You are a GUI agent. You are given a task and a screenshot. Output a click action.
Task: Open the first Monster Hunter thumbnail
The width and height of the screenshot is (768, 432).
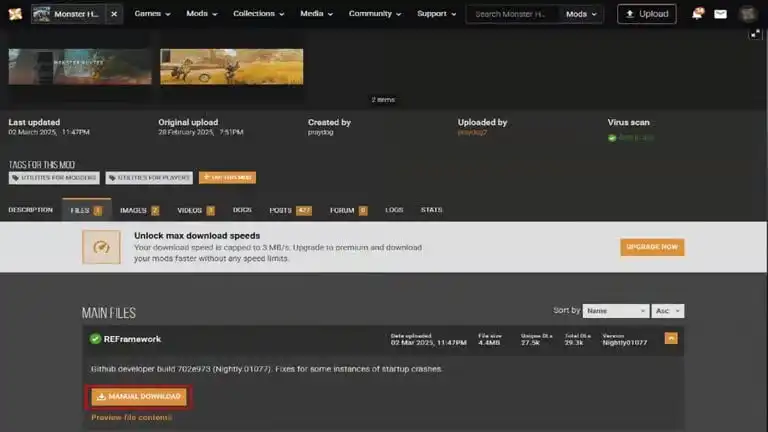80,67
